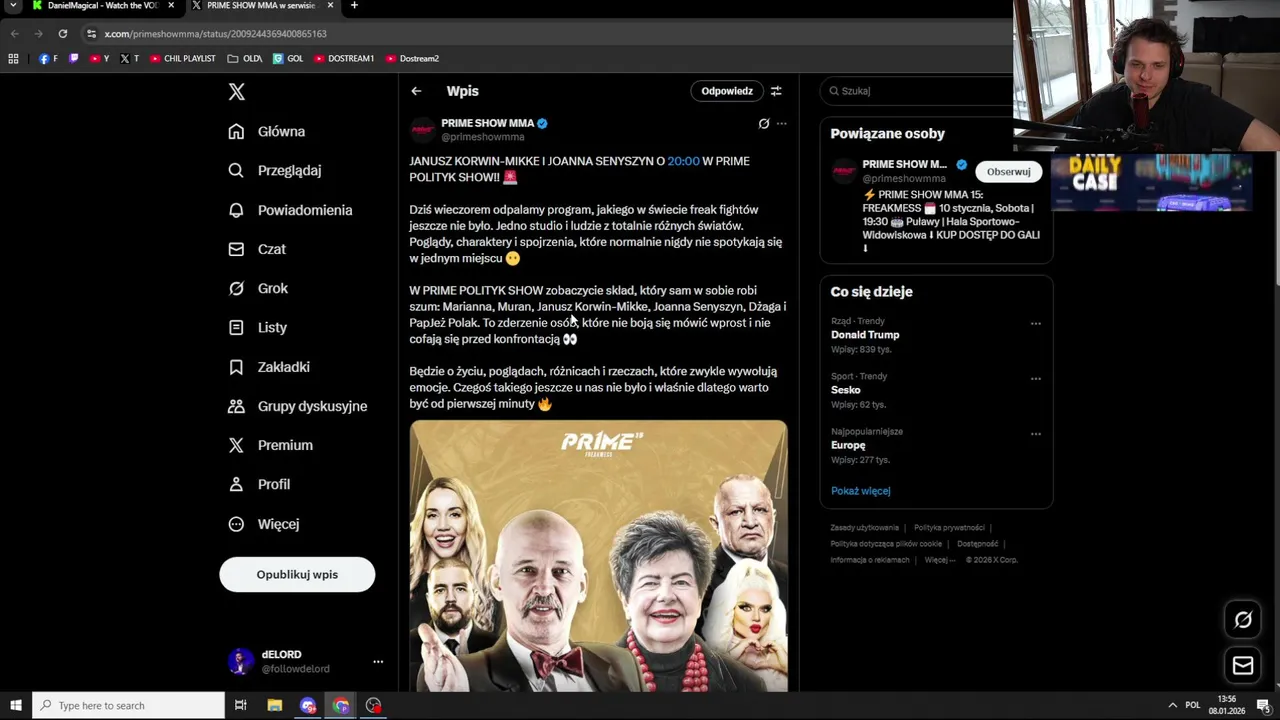1280x720 pixels.
Task: Close the PRIME SHOW MMA tab
Action: pyautogui.click(x=330, y=5)
